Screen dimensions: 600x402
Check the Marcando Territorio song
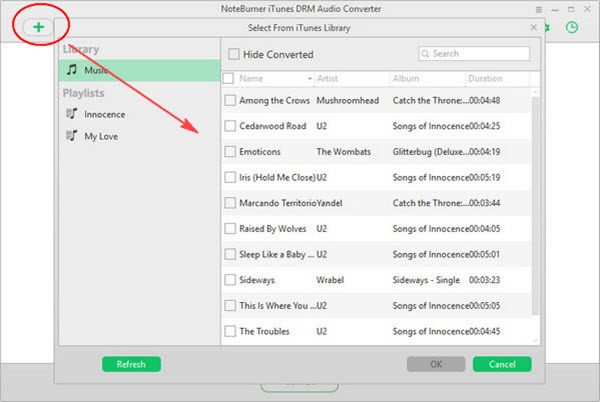tap(230, 203)
